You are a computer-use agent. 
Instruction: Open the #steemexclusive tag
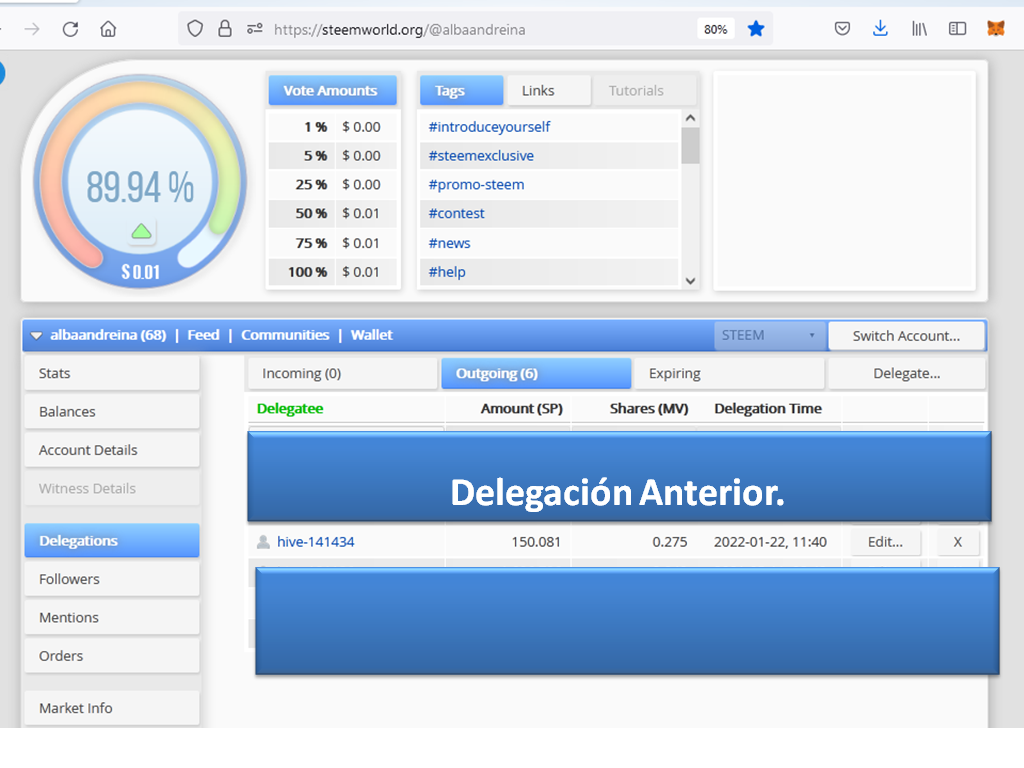481,155
